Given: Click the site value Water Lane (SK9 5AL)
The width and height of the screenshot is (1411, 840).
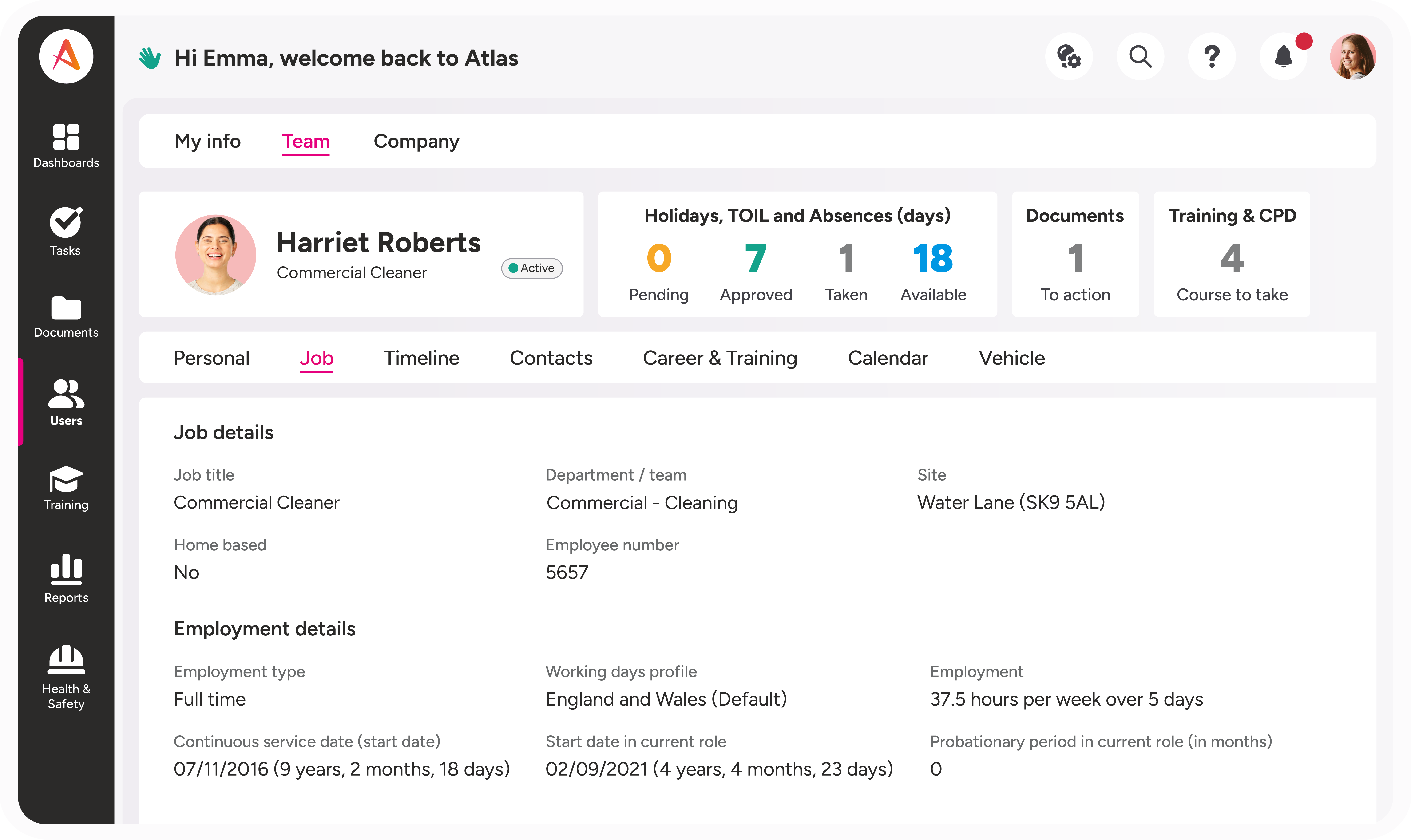Looking at the screenshot, I should coord(1011,502).
